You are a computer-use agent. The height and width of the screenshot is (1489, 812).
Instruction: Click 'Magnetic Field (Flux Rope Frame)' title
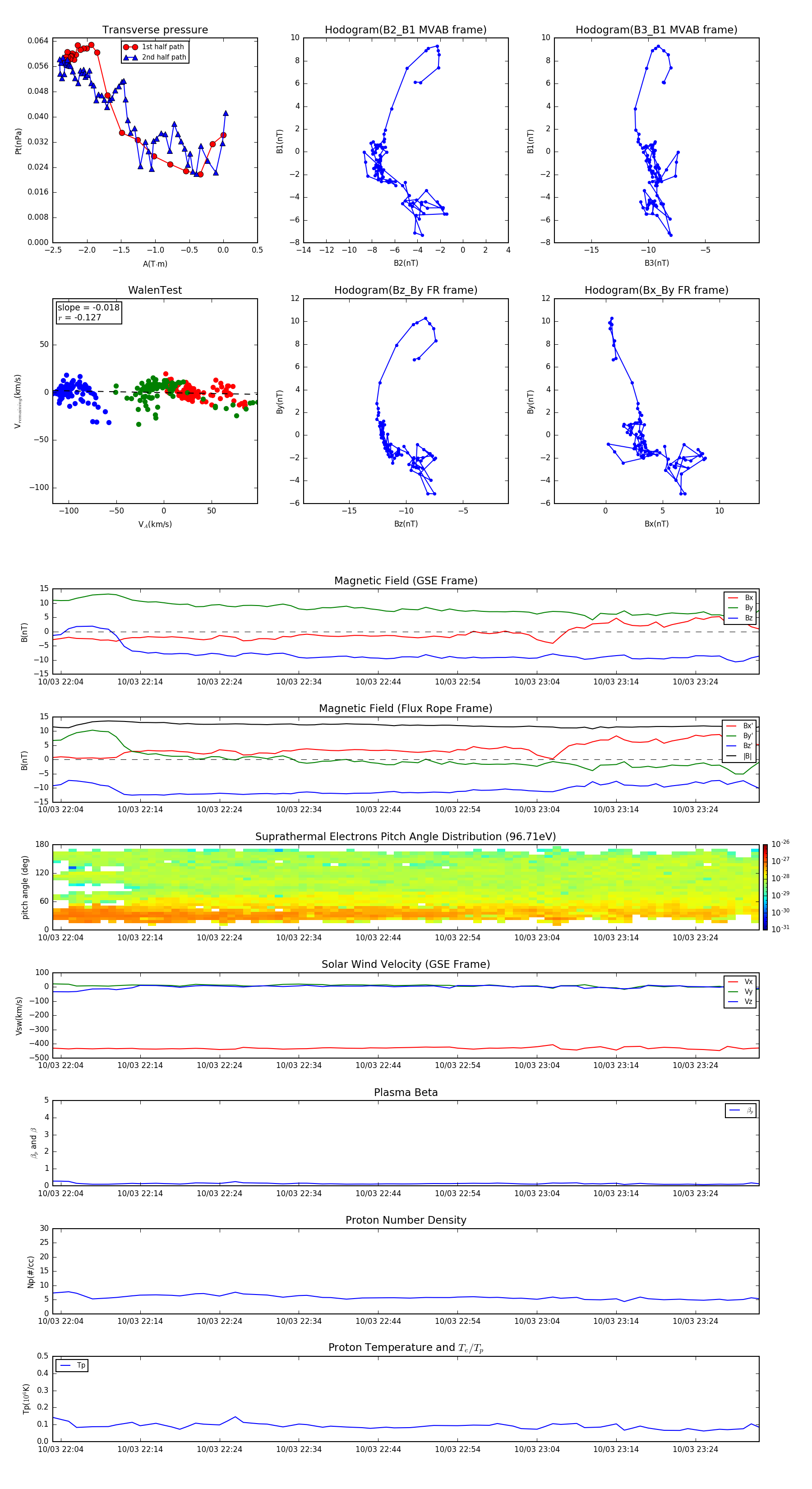click(x=406, y=709)
